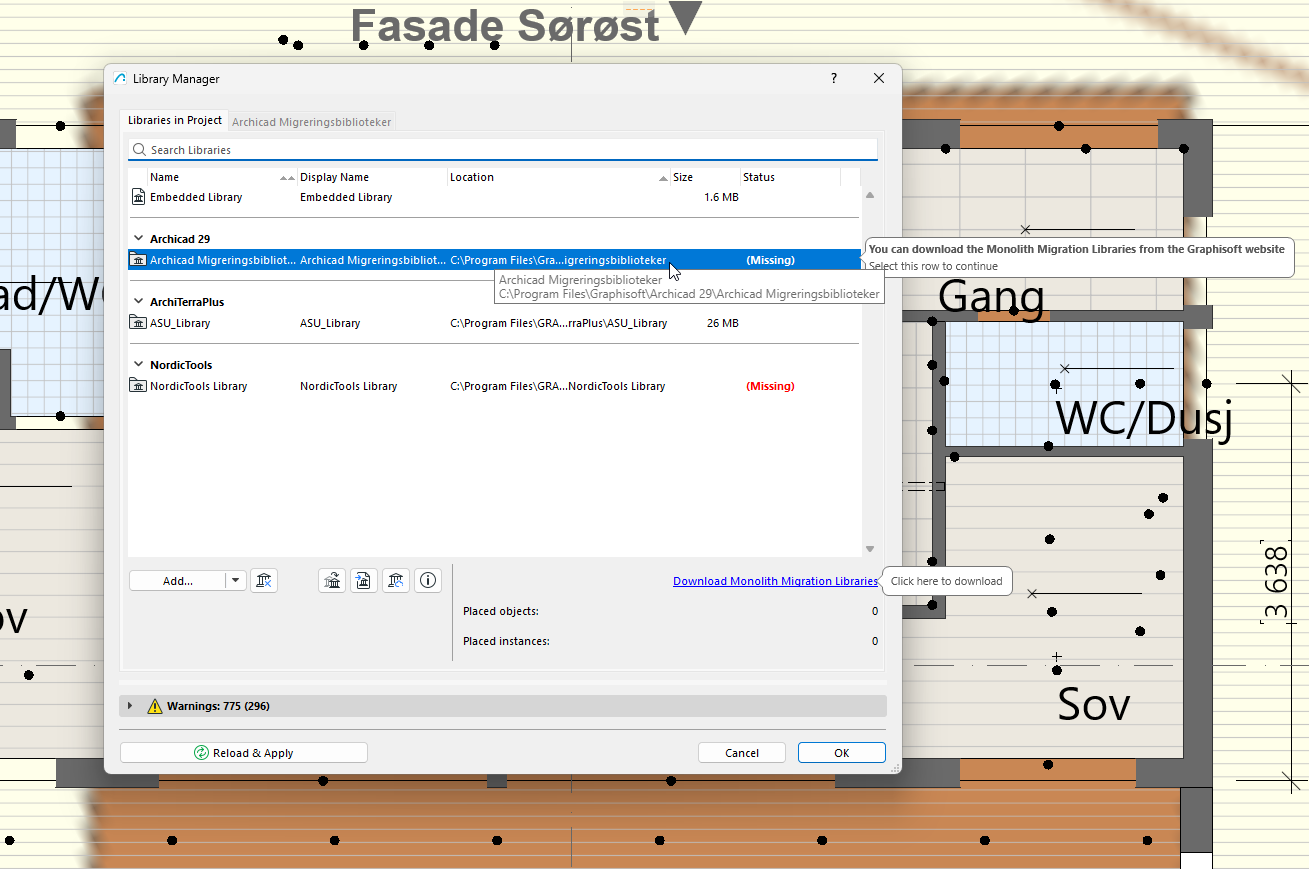Open the Add button dropdown arrow
Screen dimensions: 1309x869
[235, 581]
